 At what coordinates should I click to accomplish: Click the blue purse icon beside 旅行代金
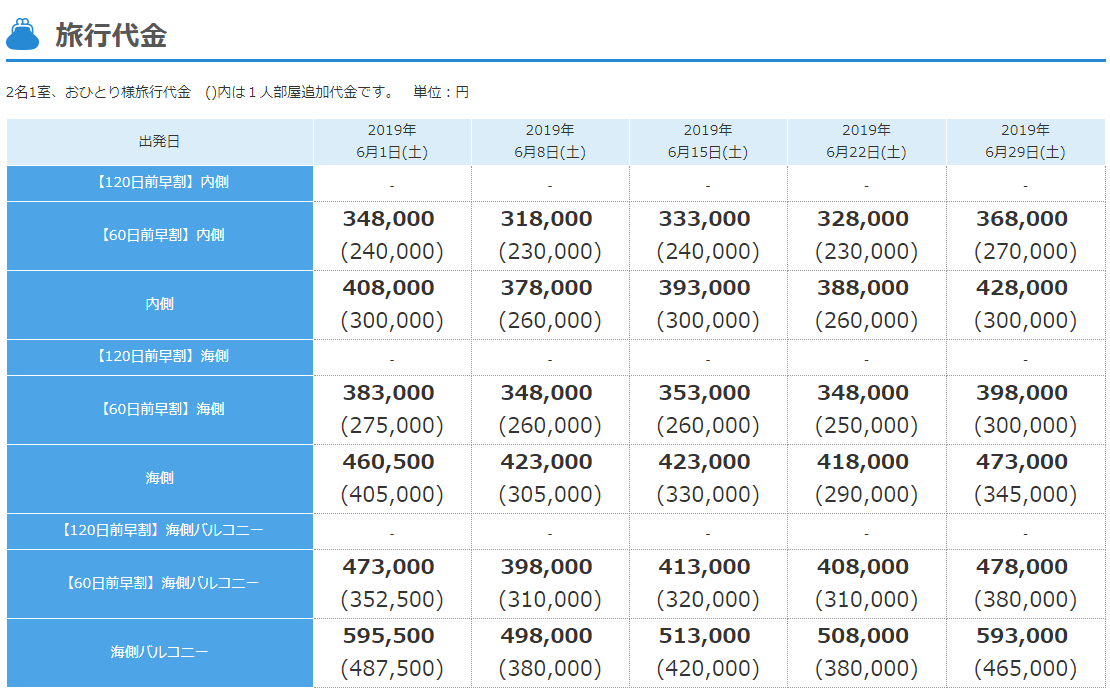point(23,33)
